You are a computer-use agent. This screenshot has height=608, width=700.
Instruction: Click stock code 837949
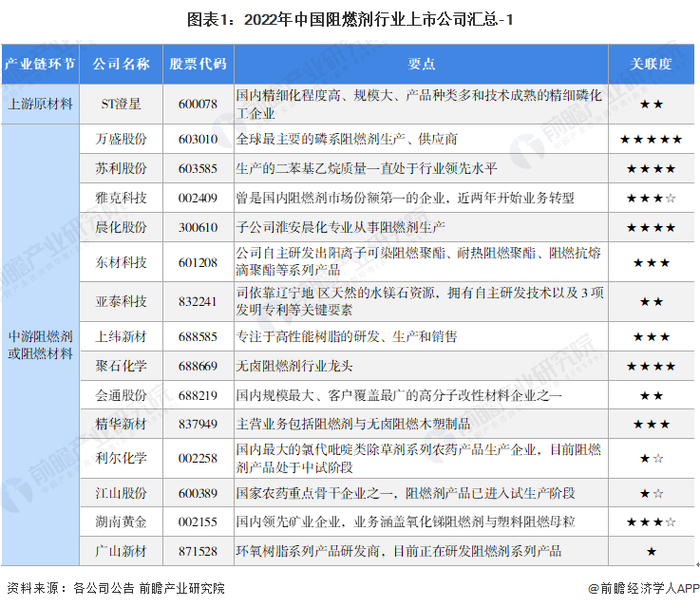point(198,424)
